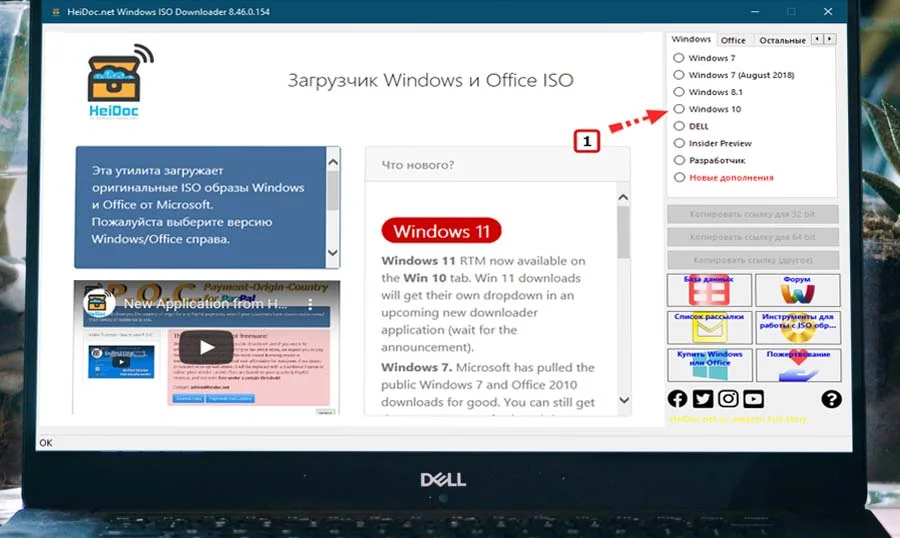Select the Windows 10 radio button

pos(680,109)
